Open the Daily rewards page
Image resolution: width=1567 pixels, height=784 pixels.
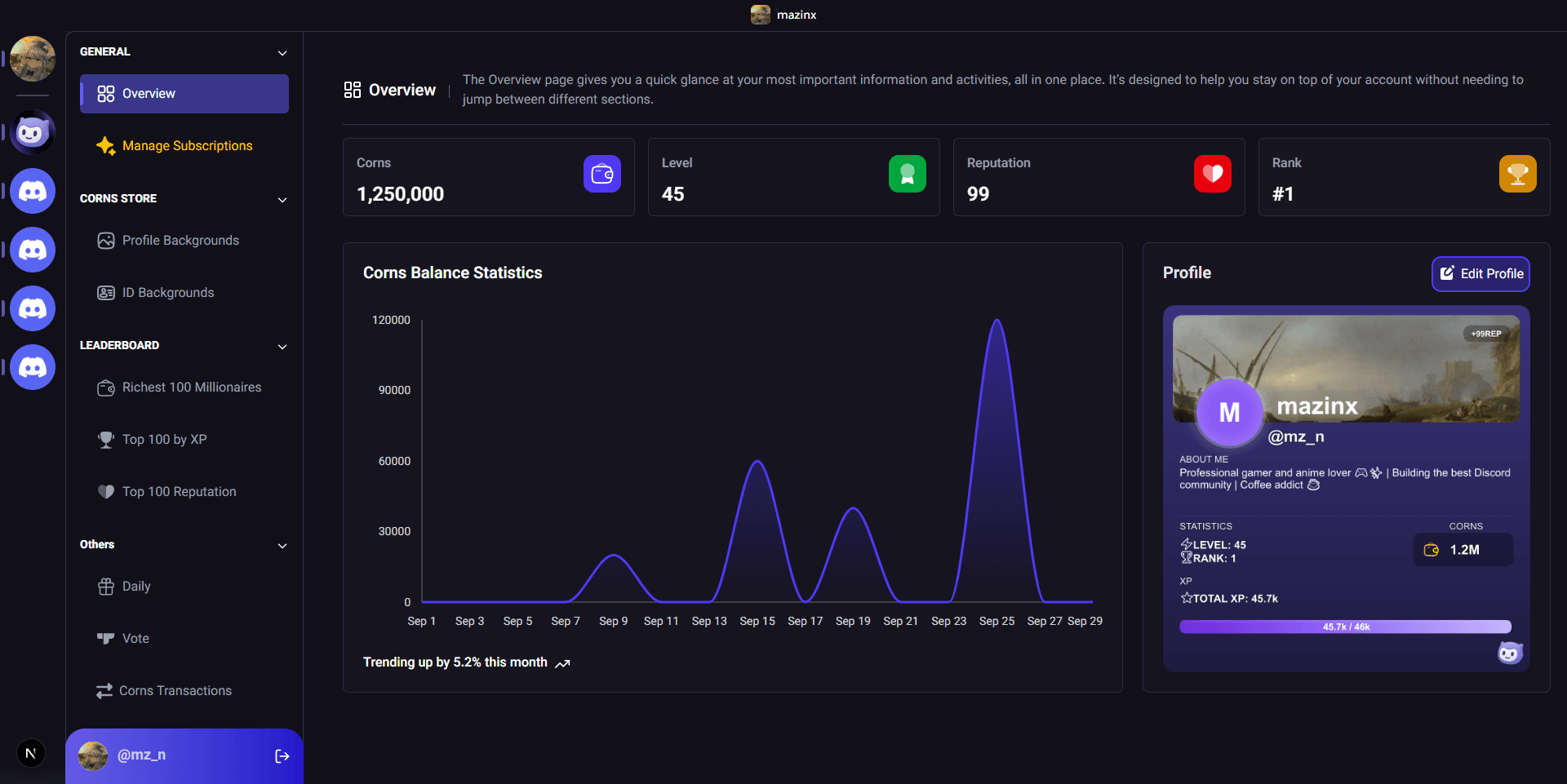135,586
